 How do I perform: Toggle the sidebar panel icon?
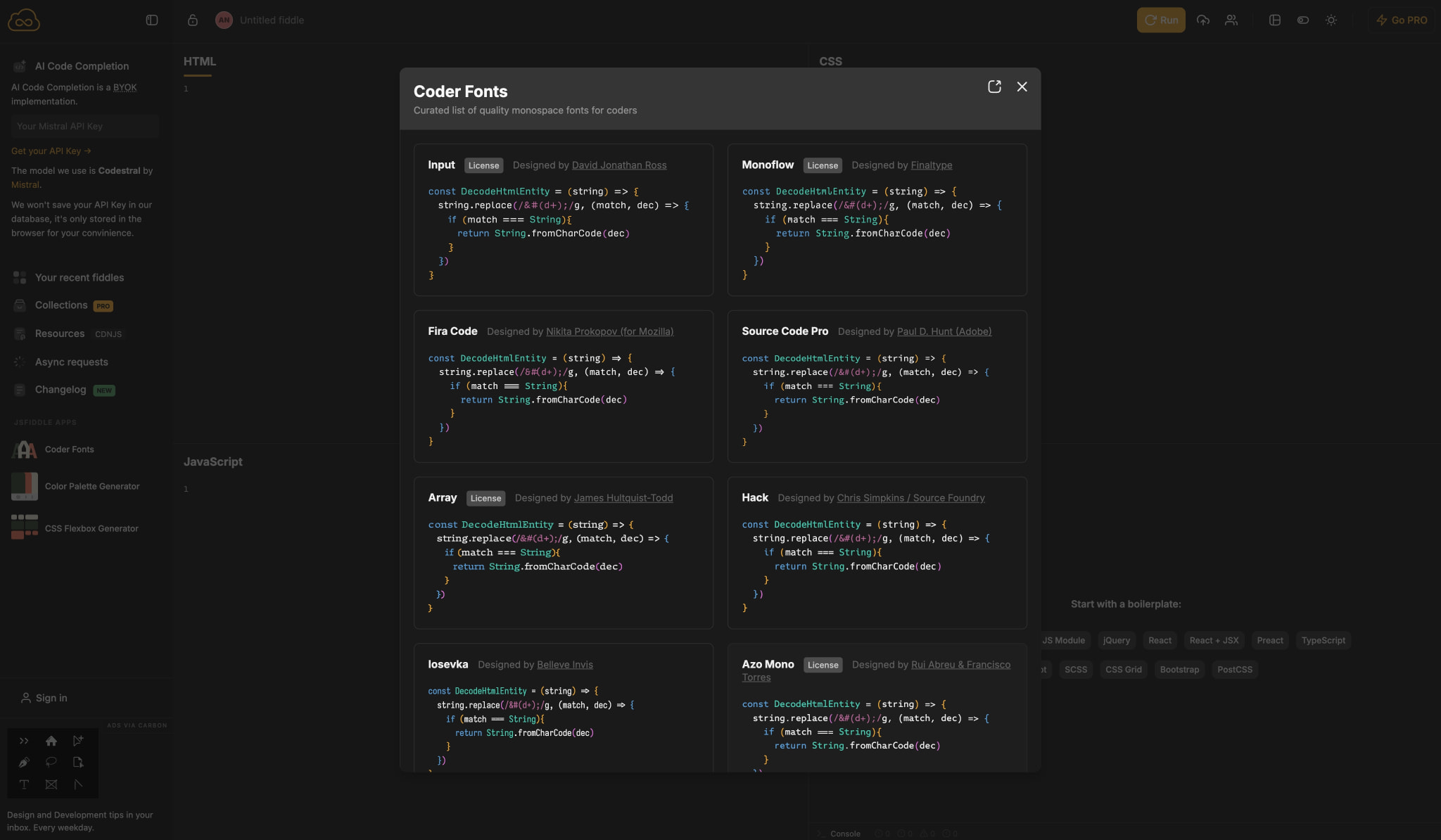click(x=152, y=20)
